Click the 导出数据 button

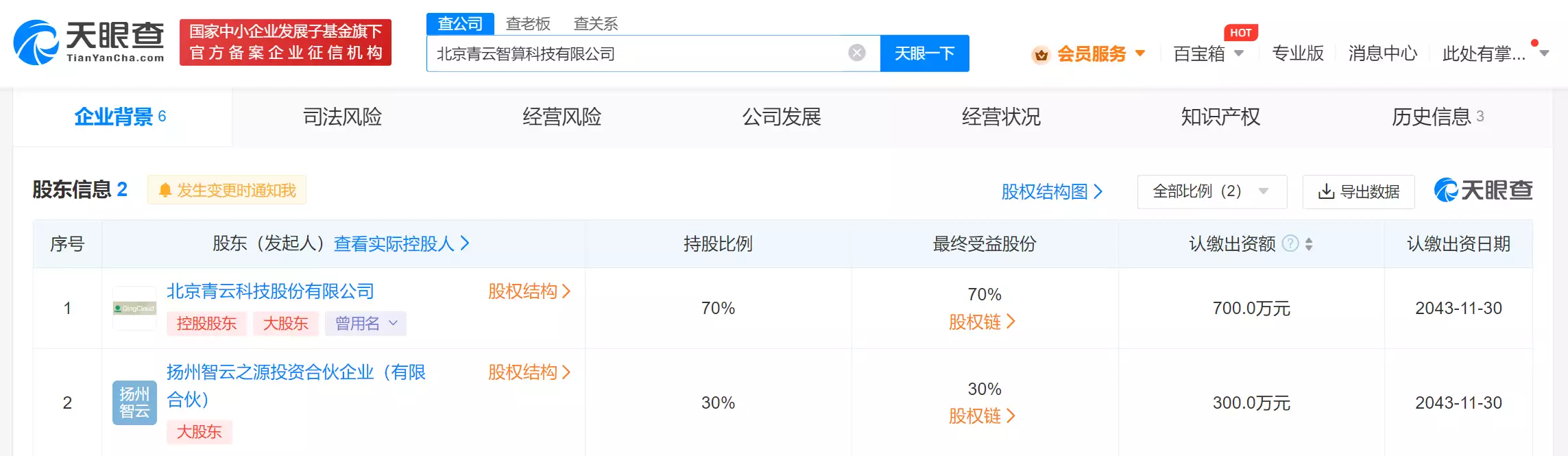(x=1358, y=191)
